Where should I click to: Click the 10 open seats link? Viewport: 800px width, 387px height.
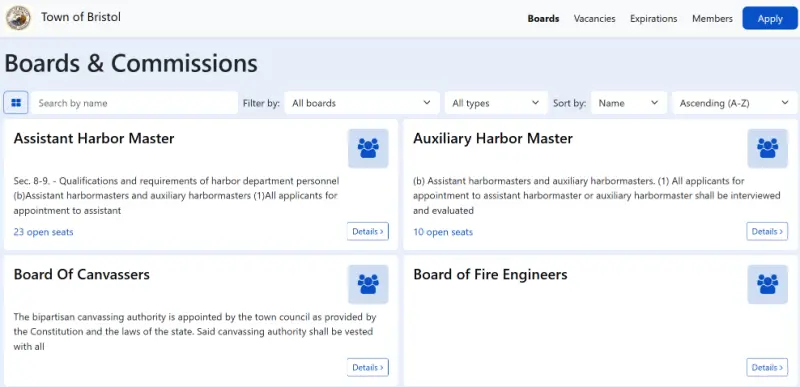443,232
